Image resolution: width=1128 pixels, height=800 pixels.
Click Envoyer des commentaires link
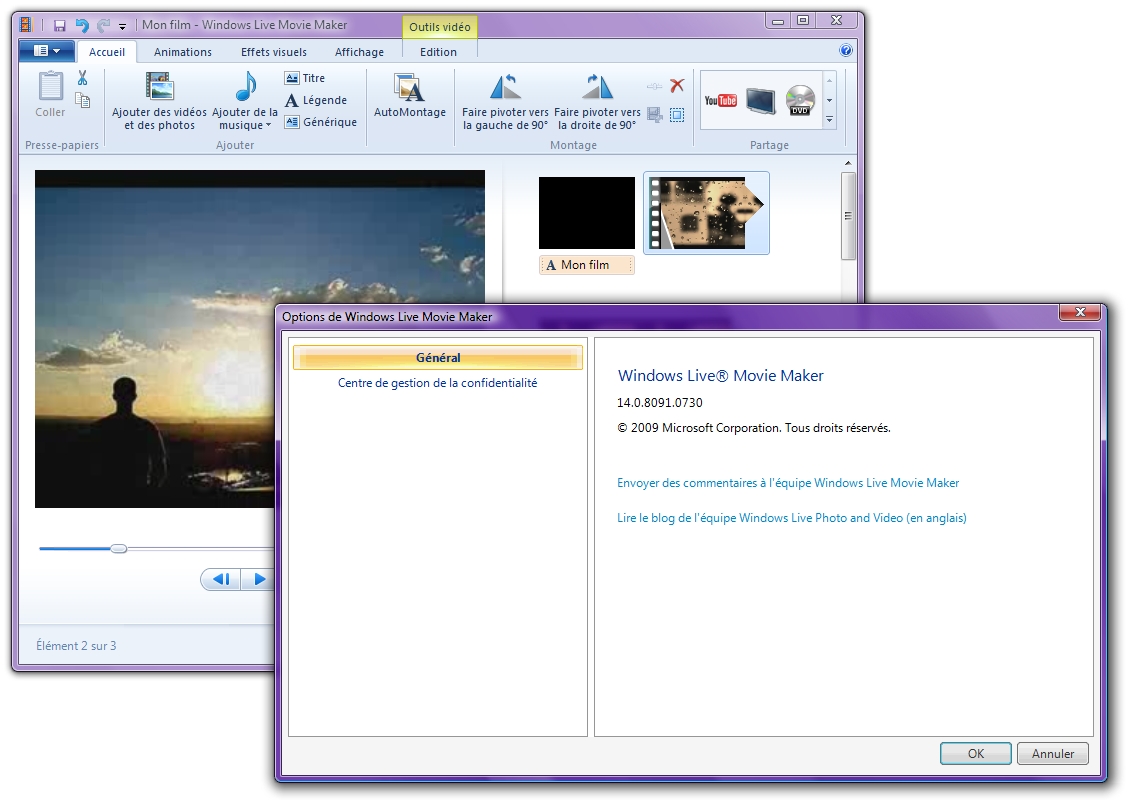788,483
